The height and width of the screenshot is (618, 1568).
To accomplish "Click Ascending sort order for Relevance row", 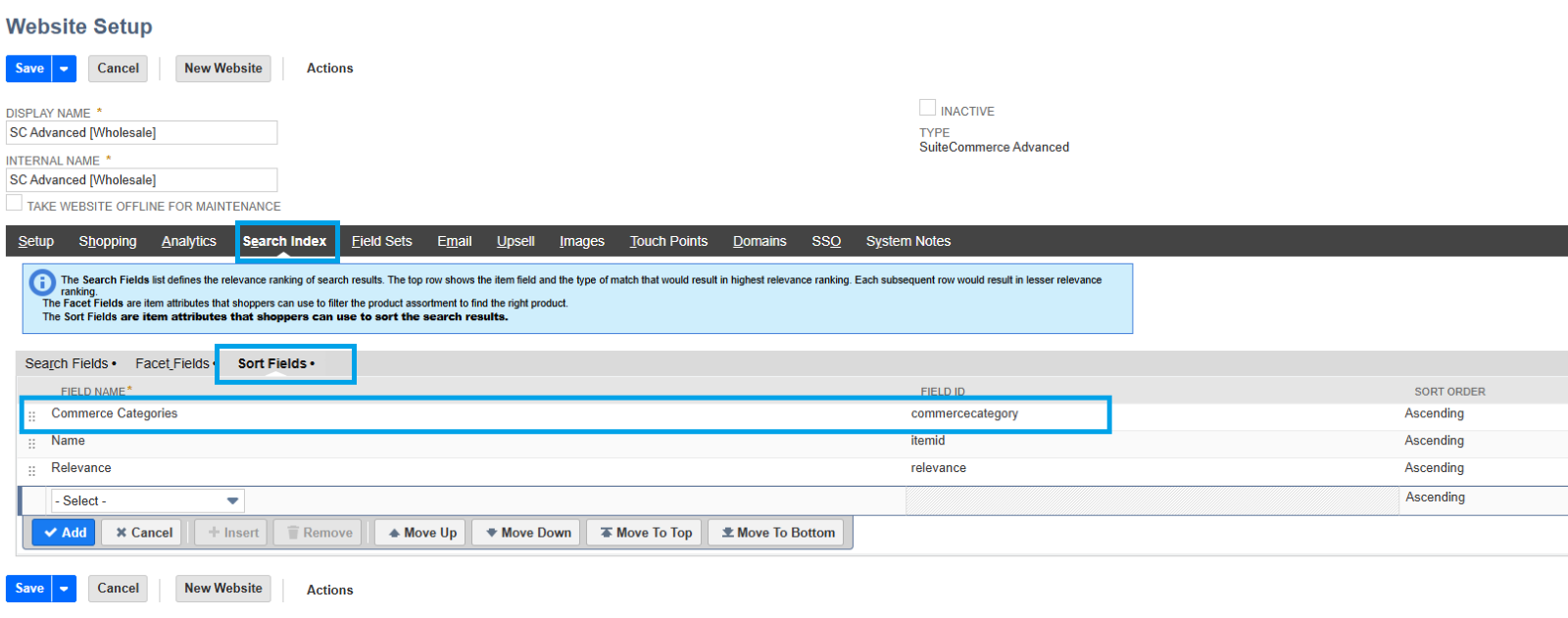I will 1434,468.
